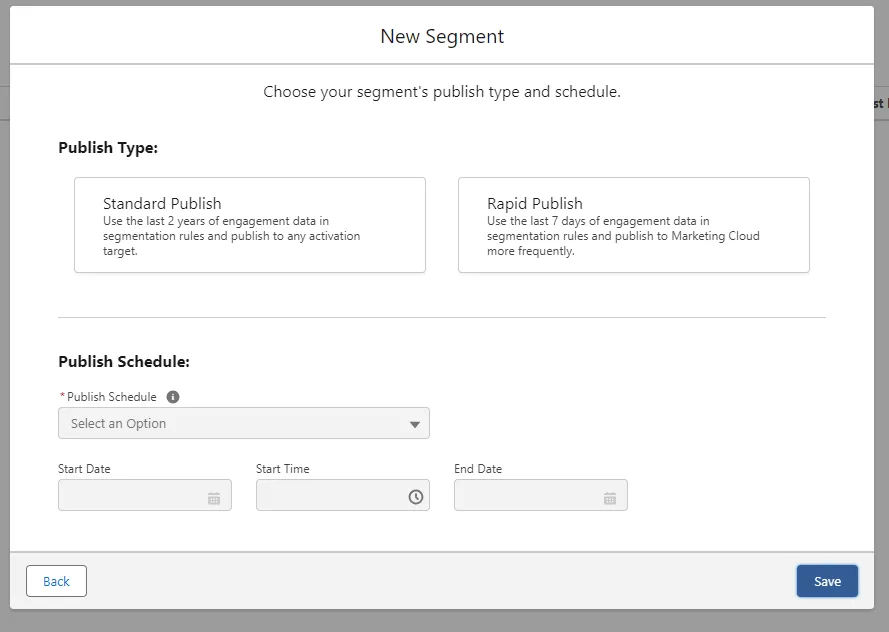The image size is (889, 632).
Task: Click inside the Start Time field
Action: 328,496
